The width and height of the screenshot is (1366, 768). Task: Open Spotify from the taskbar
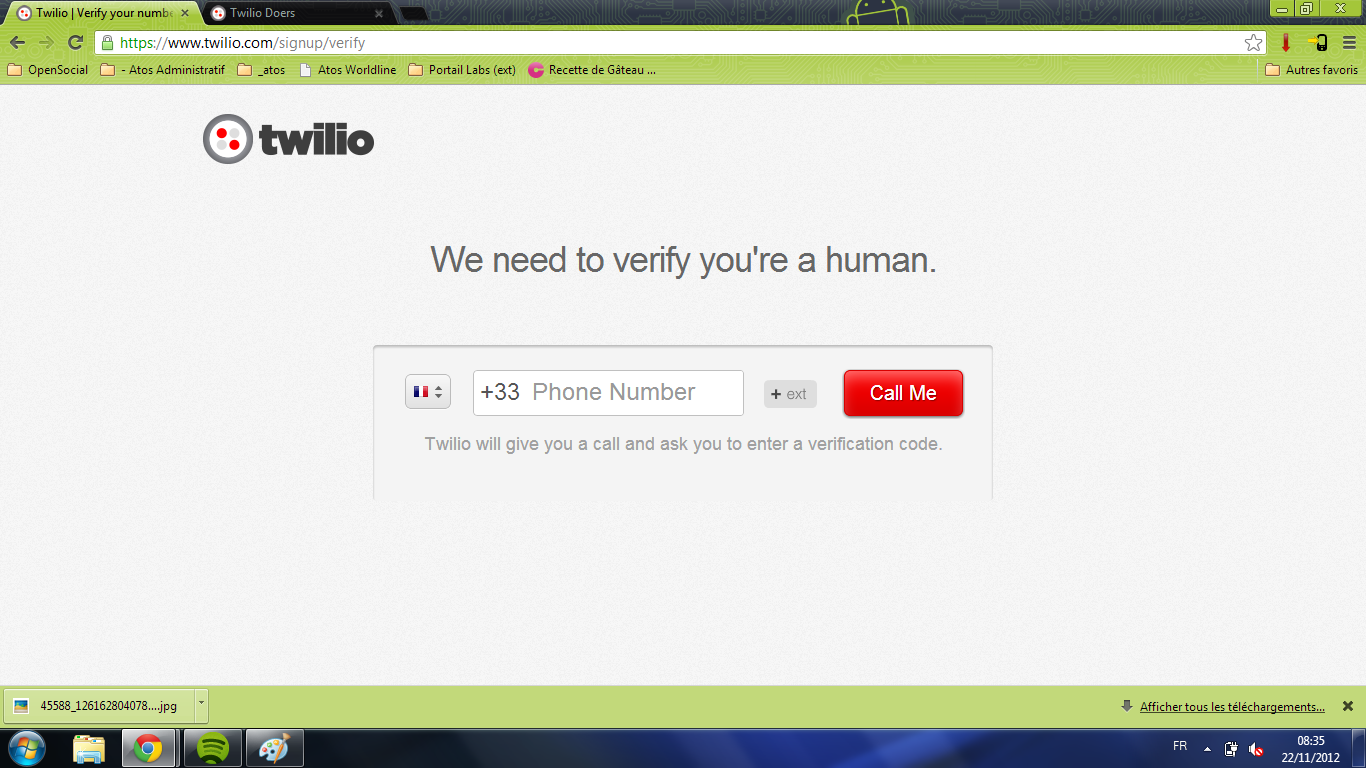click(x=213, y=748)
